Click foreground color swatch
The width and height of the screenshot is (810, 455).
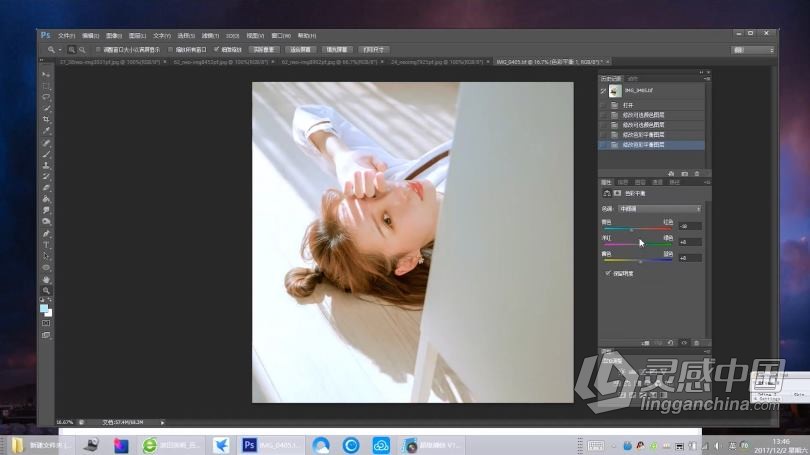pyautogui.click(x=44, y=308)
